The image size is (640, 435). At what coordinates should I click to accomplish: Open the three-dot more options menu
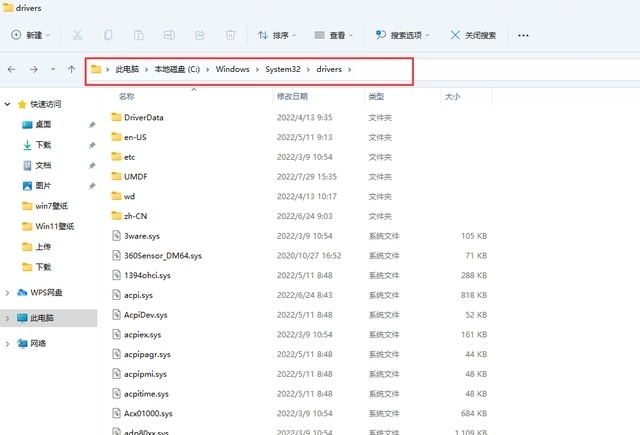[523, 35]
